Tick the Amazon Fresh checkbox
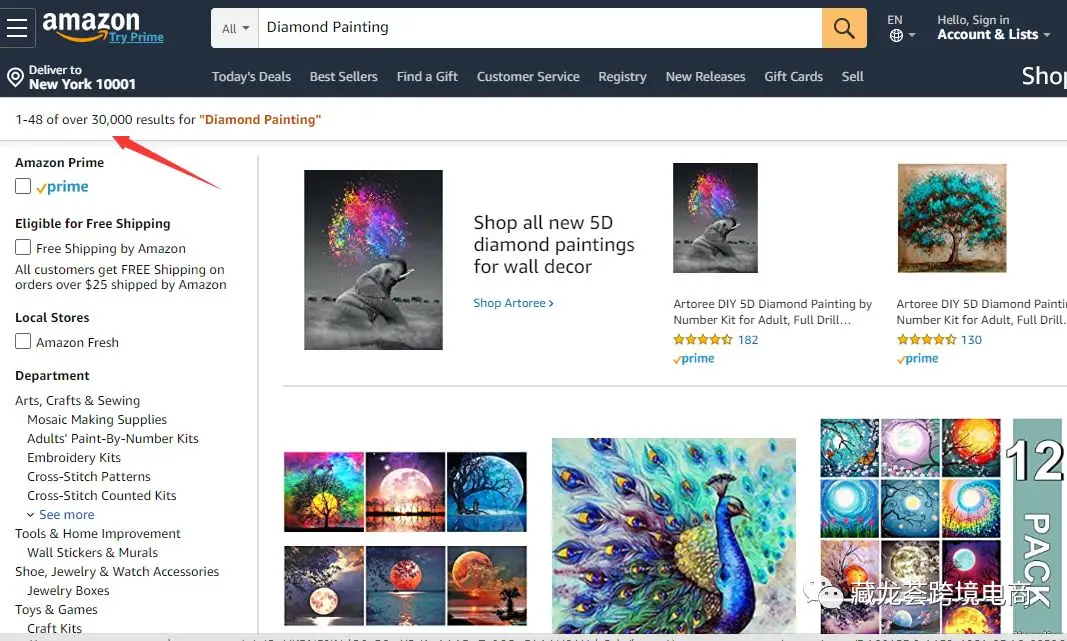This screenshot has width=1067, height=641. [x=23, y=341]
